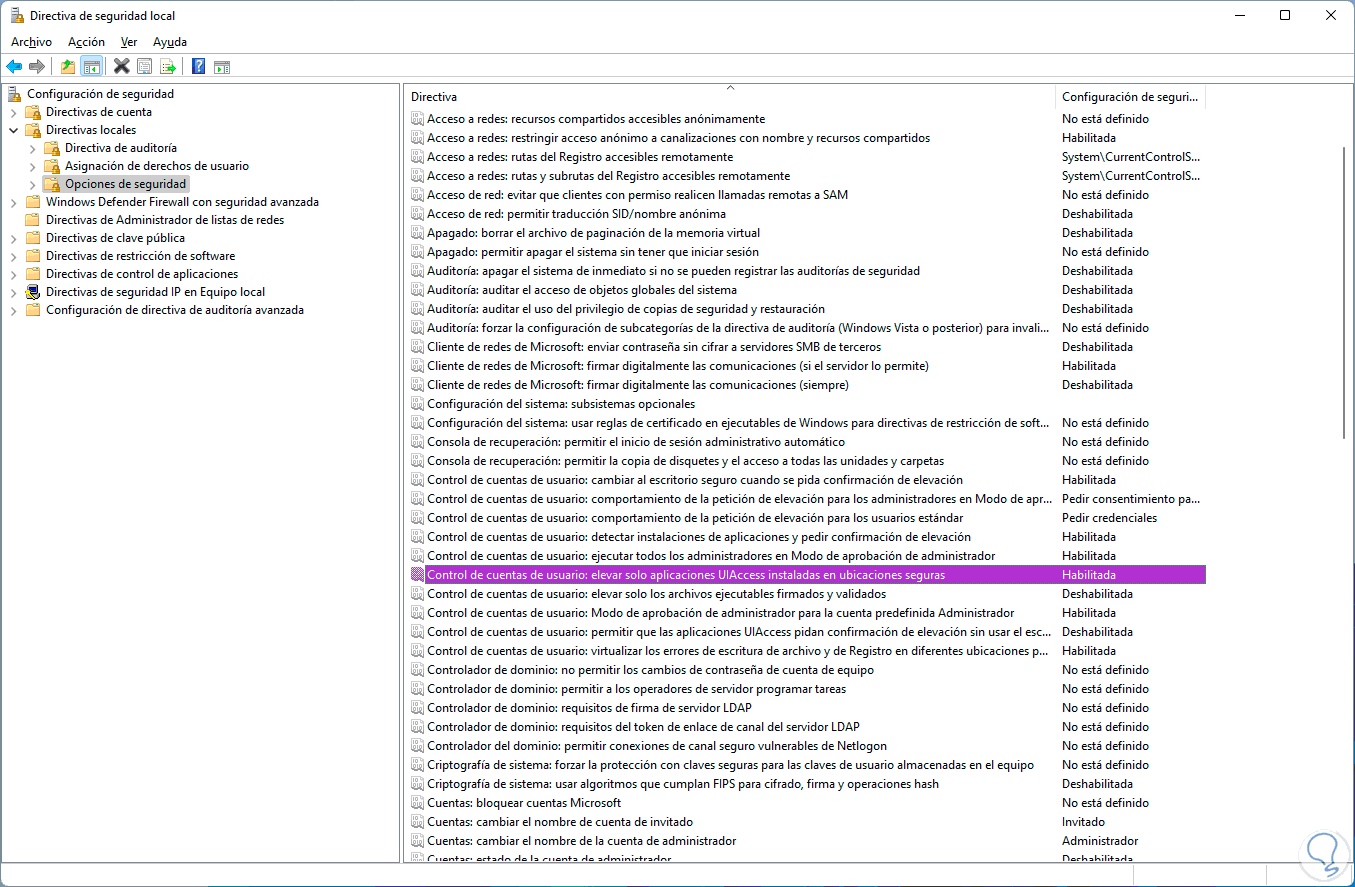This screenshot has width=1355, height=887.
Task: Toggle the action pane toolbar icon
Action: (222, 67)
